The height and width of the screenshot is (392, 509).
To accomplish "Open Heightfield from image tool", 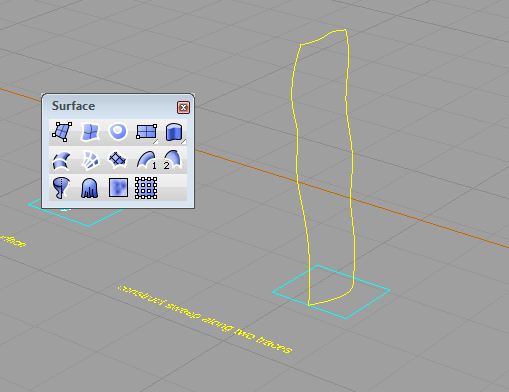I will 118,188.
